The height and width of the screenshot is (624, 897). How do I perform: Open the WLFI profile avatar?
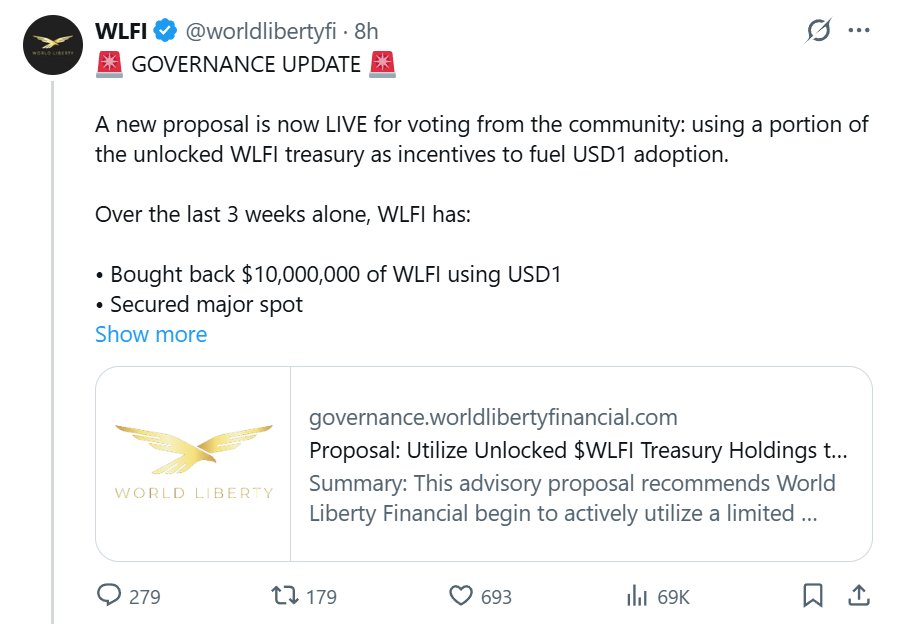[52, 46]
